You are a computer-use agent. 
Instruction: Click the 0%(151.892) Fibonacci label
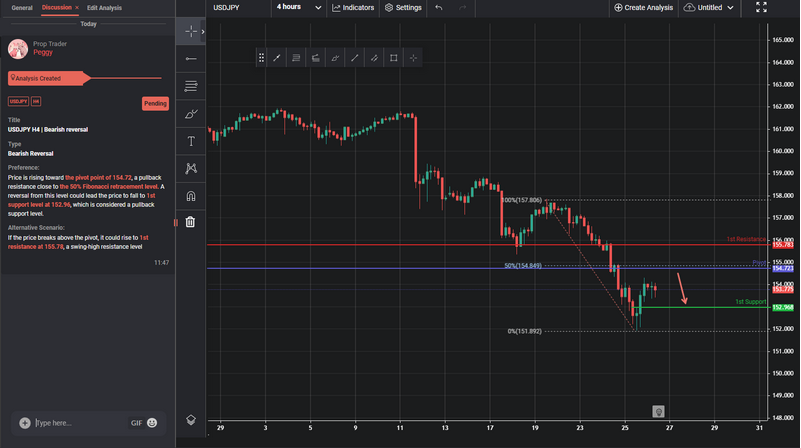pos(525,332)
